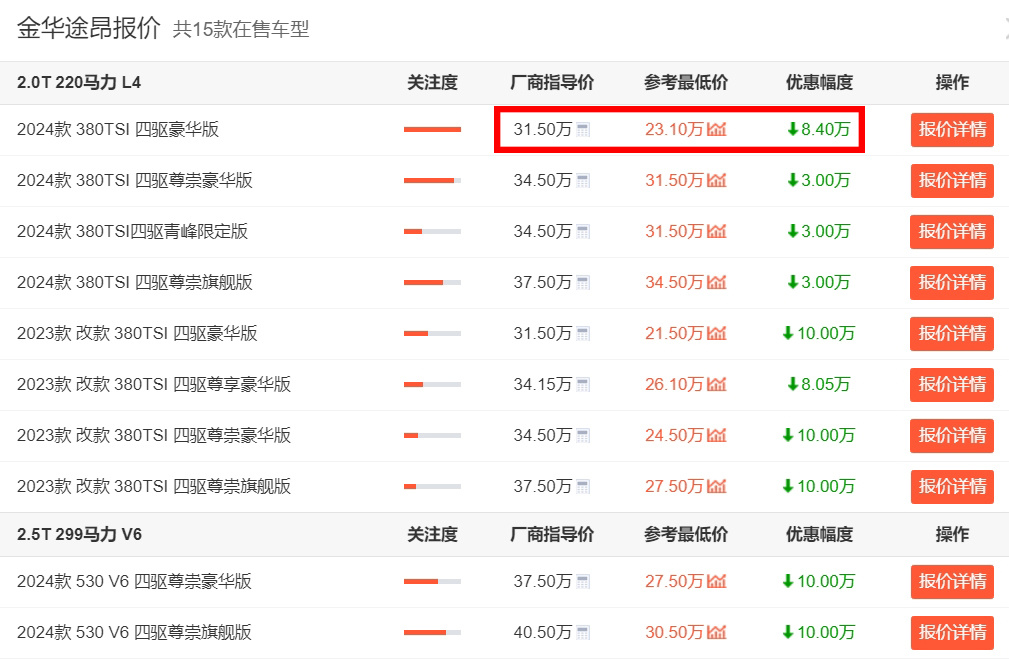Click calculator icon for 2023款 改款 四驱尊崇旗舰版
The height and width of the screenshot is (660, 1009).
583,486
